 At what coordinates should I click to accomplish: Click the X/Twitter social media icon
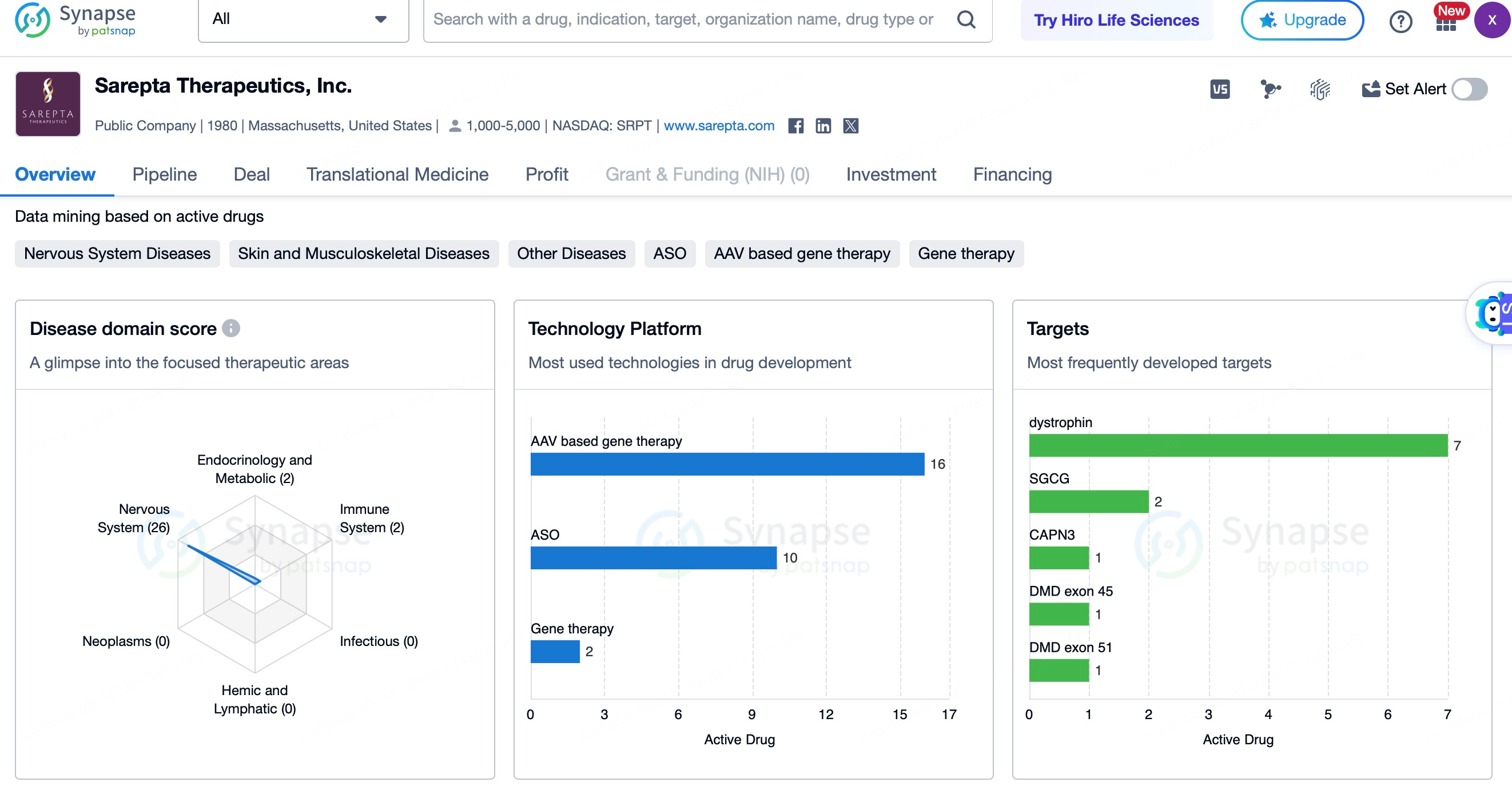coord(850,126)
